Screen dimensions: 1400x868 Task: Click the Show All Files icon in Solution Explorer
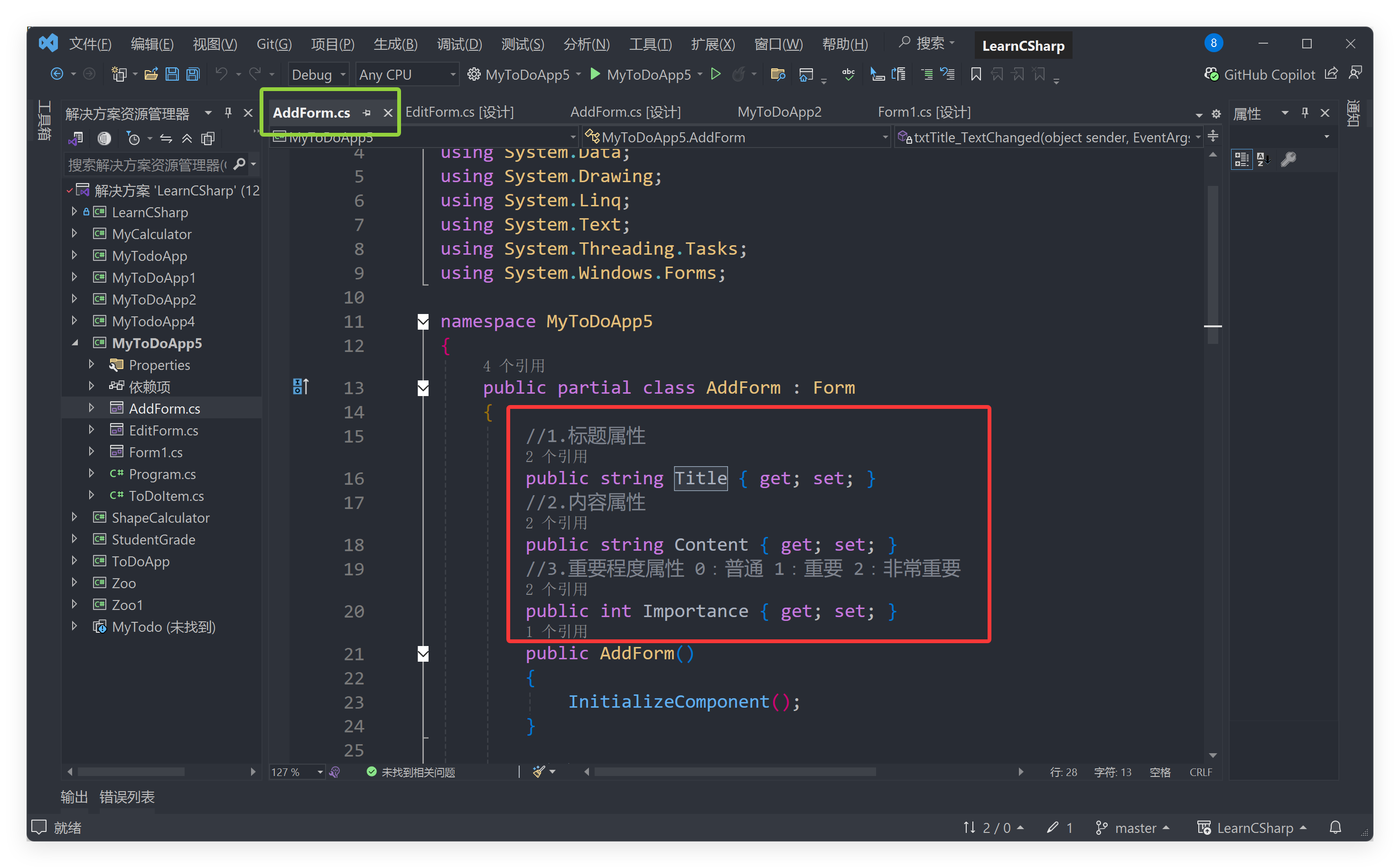click(208, 139)
